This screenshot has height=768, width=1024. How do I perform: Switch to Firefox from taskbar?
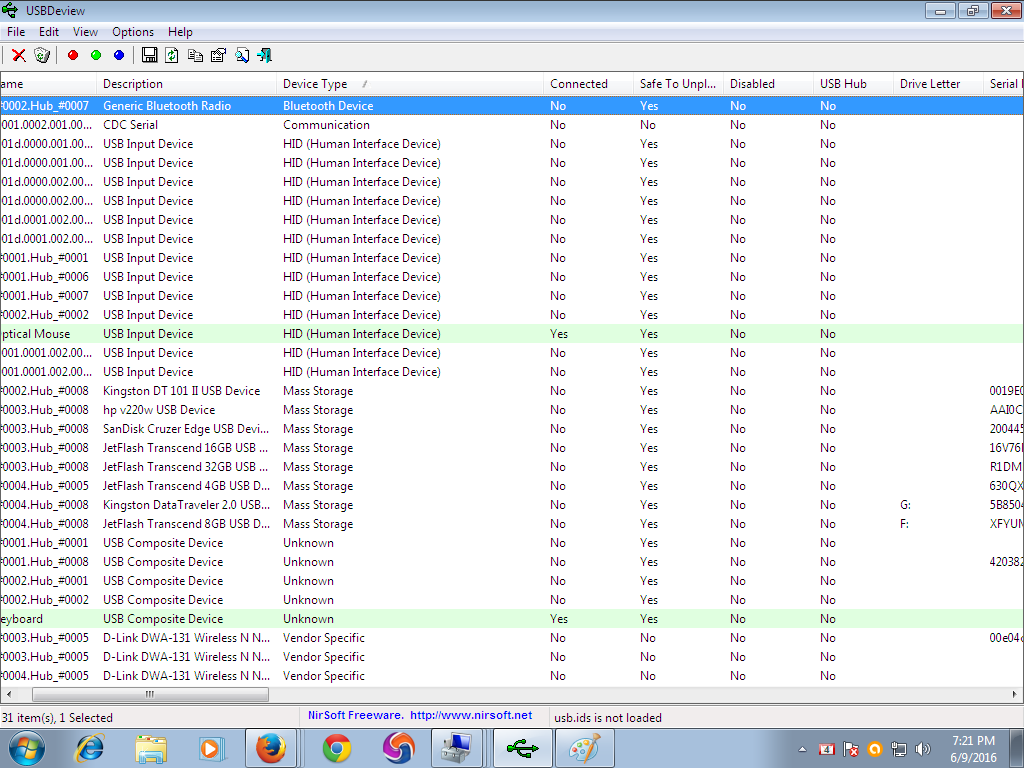(x=271, y=748)
